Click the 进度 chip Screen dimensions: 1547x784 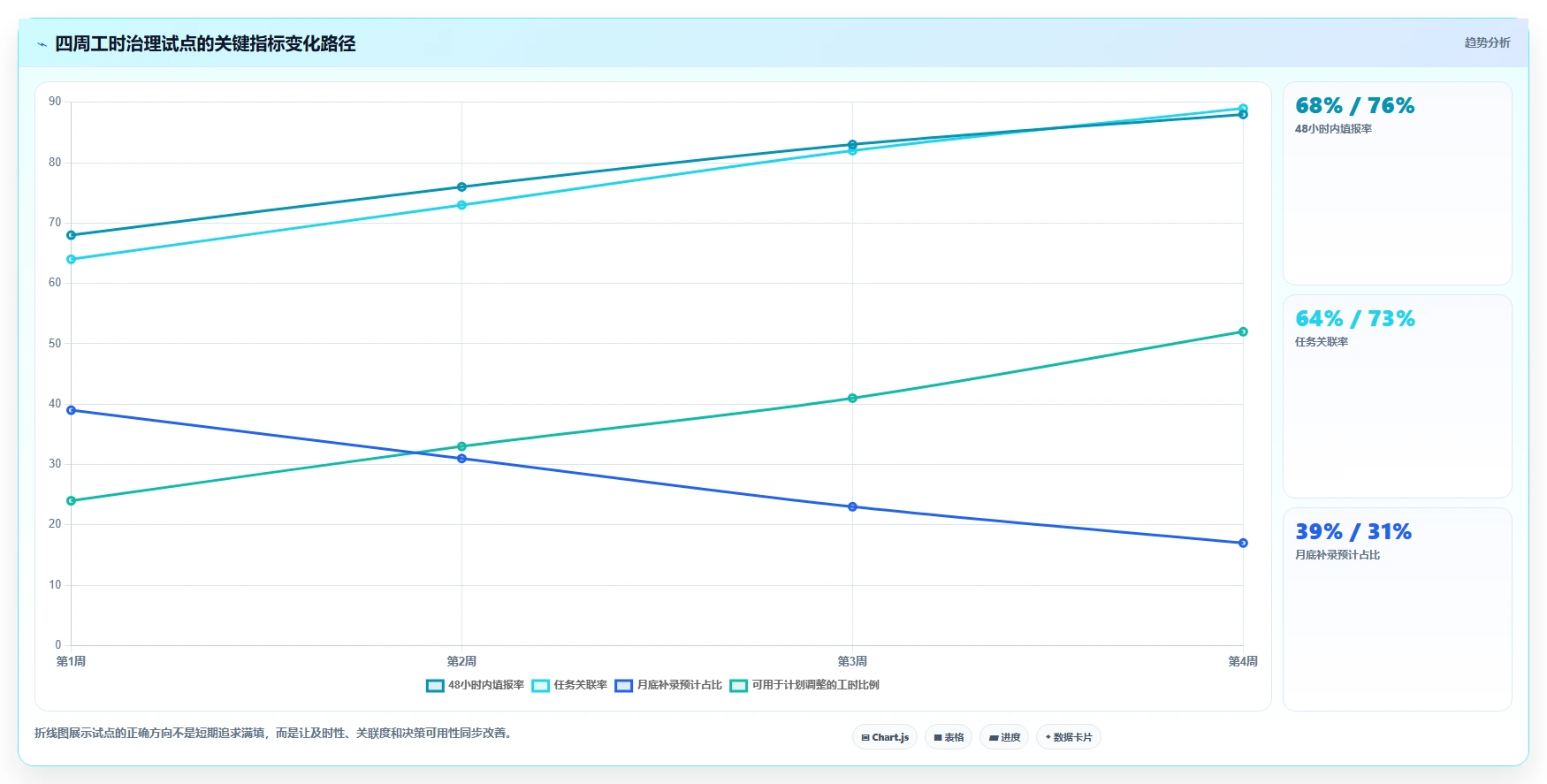[1004, 737]
